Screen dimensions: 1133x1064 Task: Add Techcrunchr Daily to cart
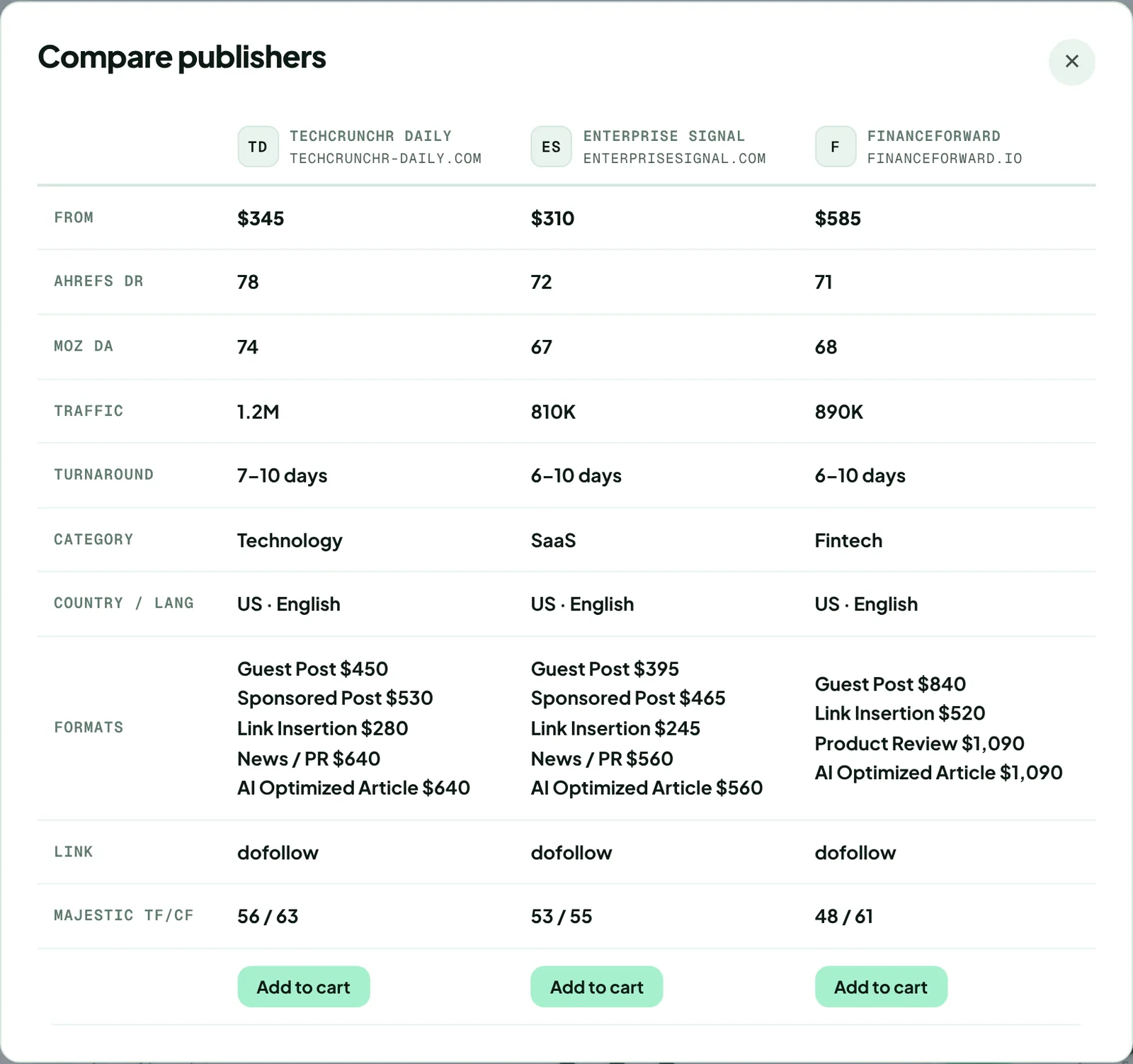click(x=303, y=987)
